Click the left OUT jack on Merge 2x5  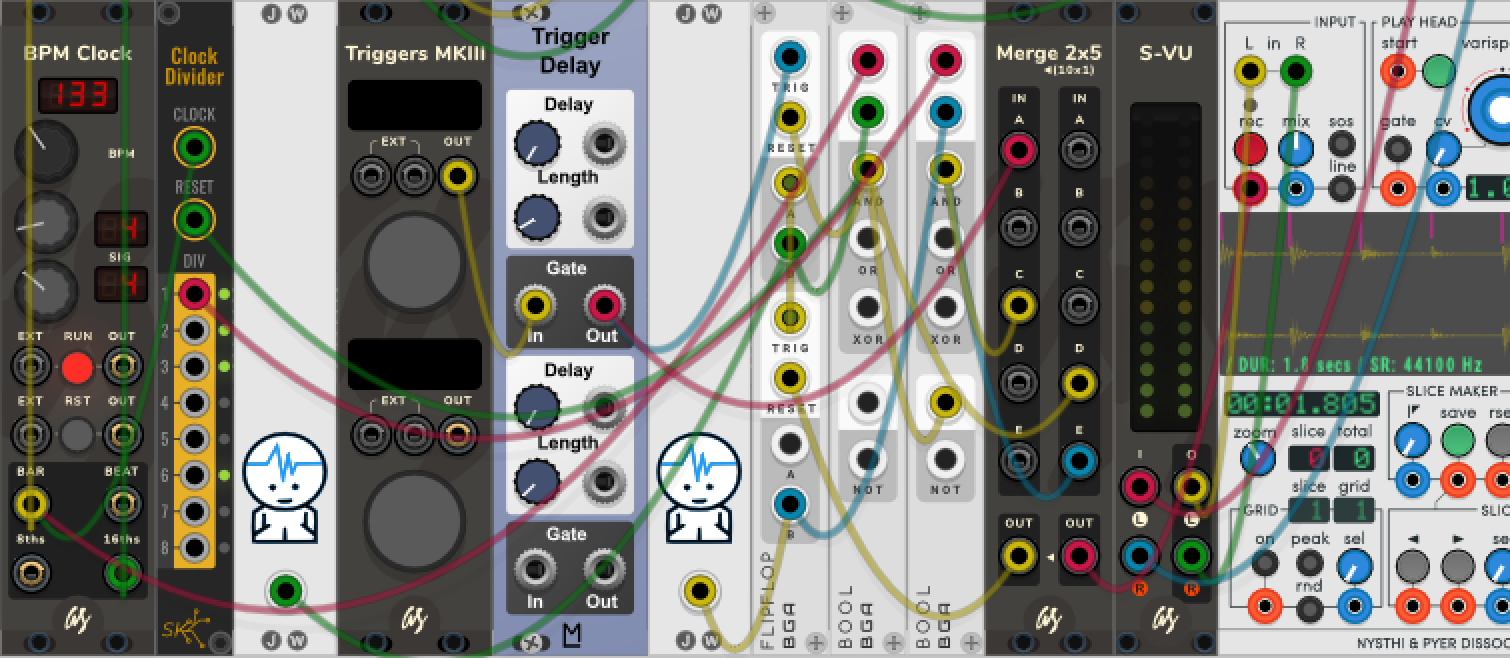pos(1019,554)
